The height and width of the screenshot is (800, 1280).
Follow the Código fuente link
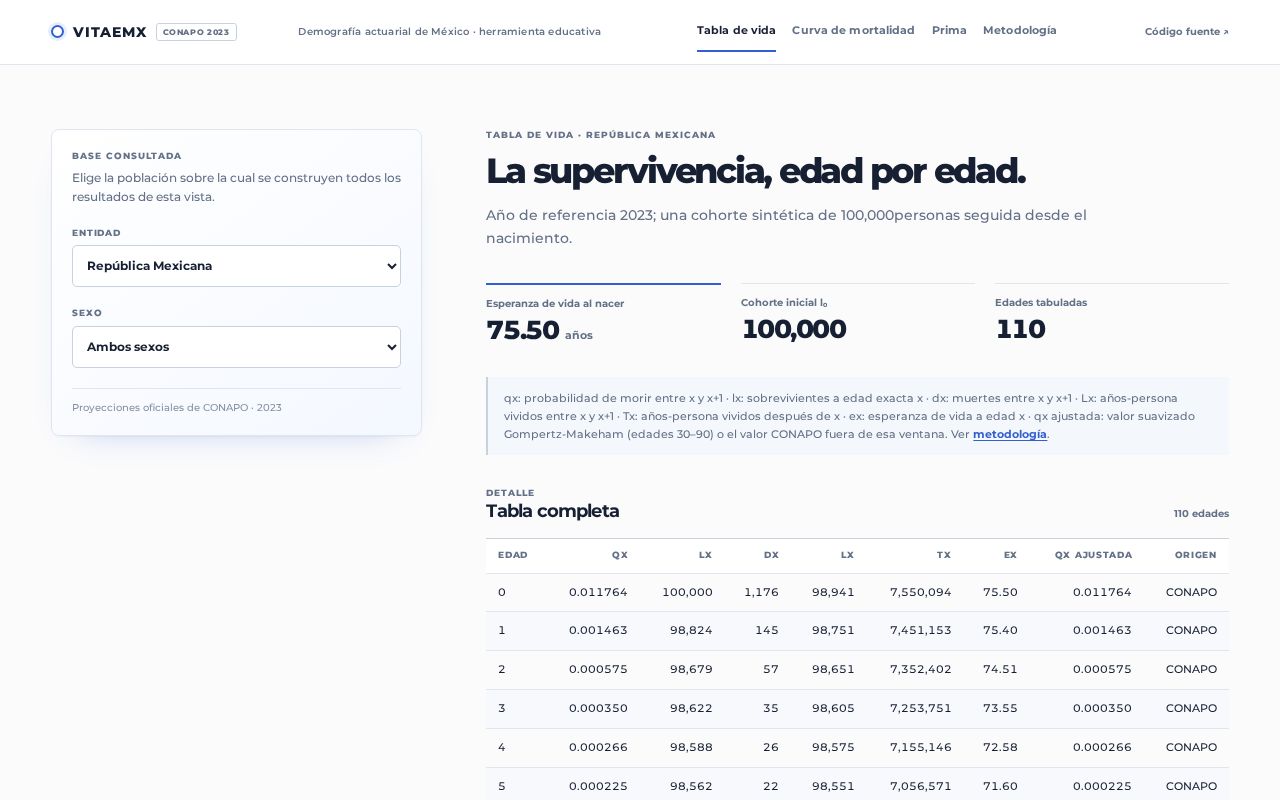tap(1187, 32)
